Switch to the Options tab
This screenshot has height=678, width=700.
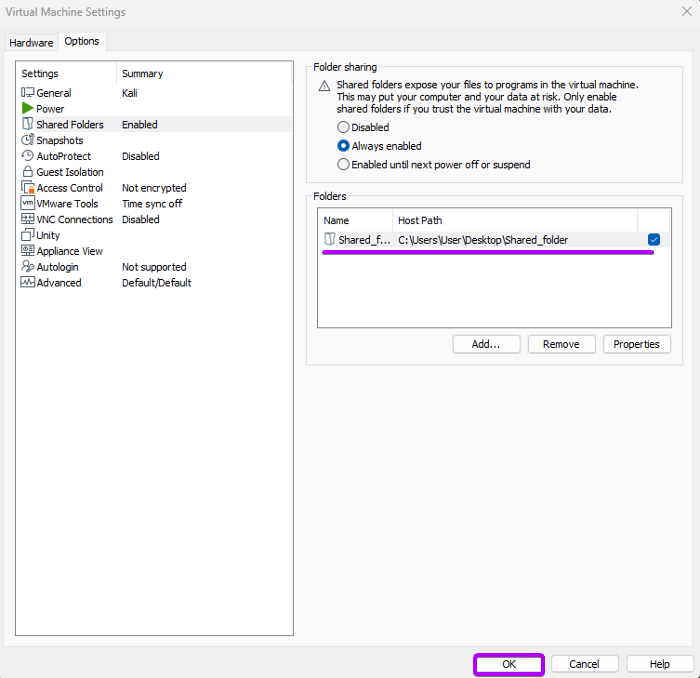82,41
